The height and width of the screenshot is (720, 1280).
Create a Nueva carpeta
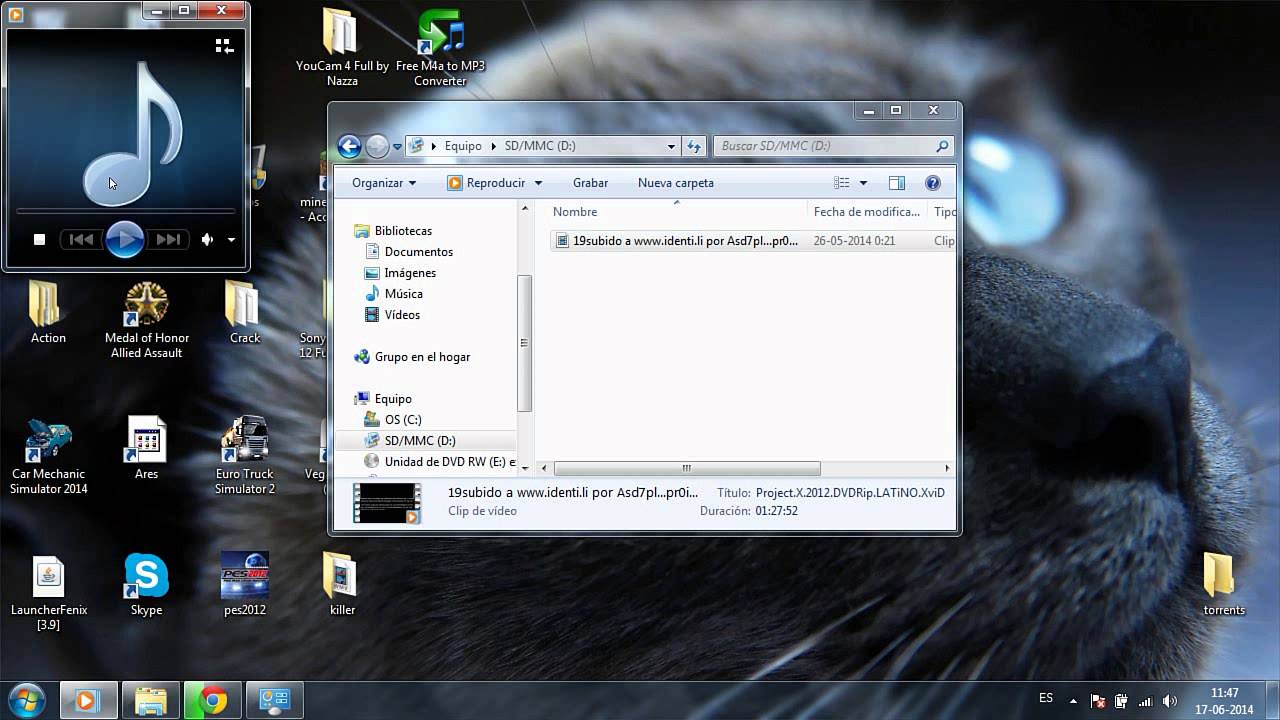point(676,183)
